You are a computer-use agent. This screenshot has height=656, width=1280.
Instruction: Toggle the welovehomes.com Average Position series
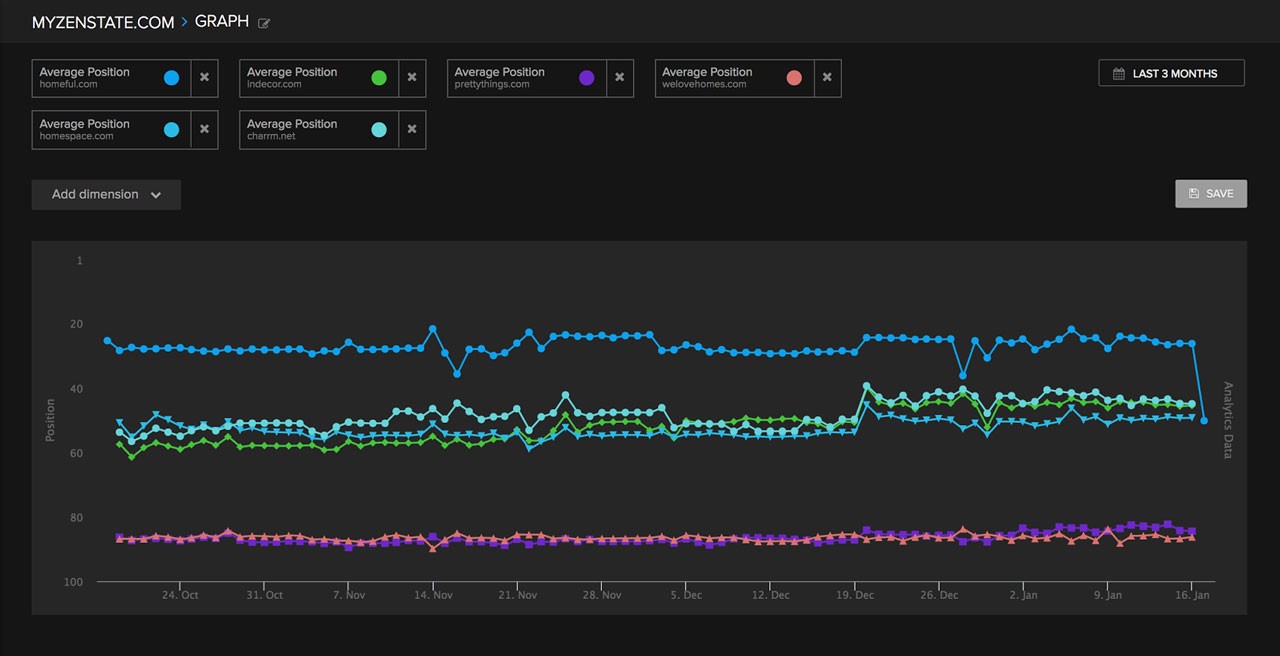pyautogui.click(x=727, y=77)
